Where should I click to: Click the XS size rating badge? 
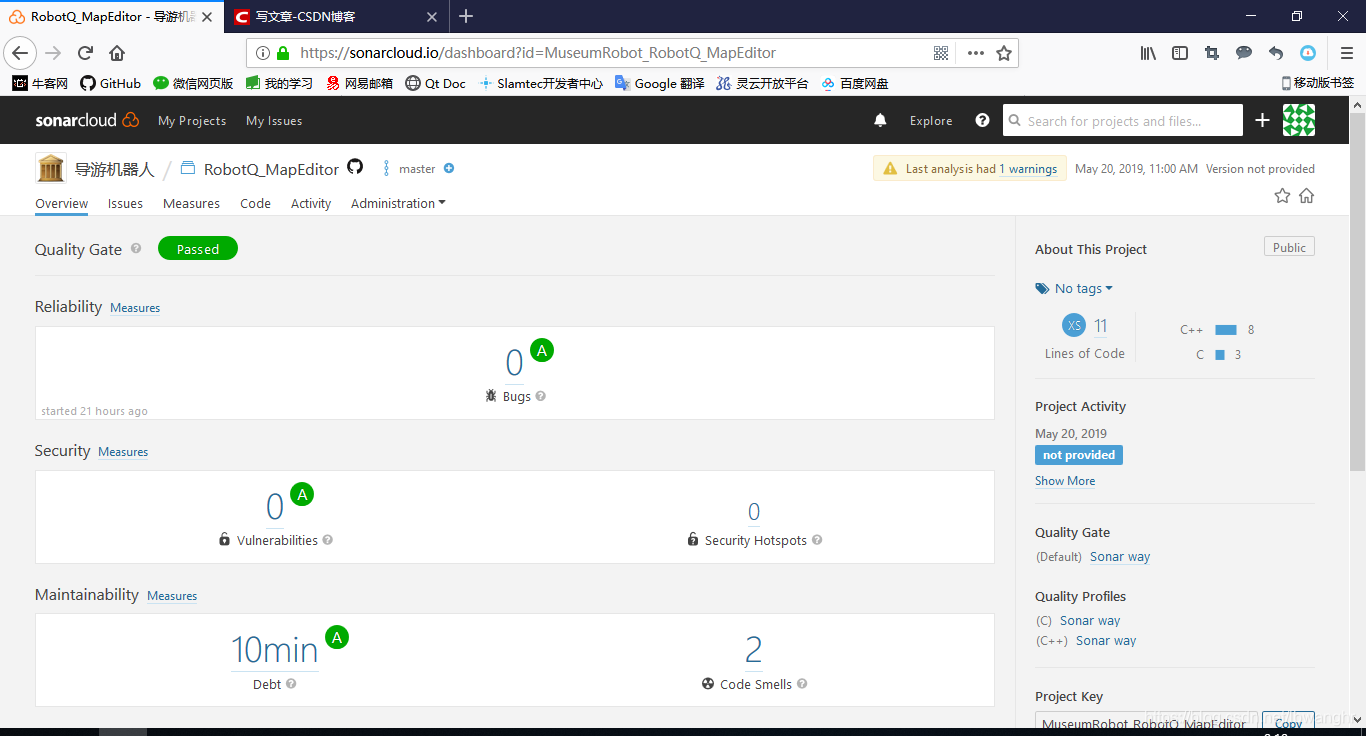1074,325
